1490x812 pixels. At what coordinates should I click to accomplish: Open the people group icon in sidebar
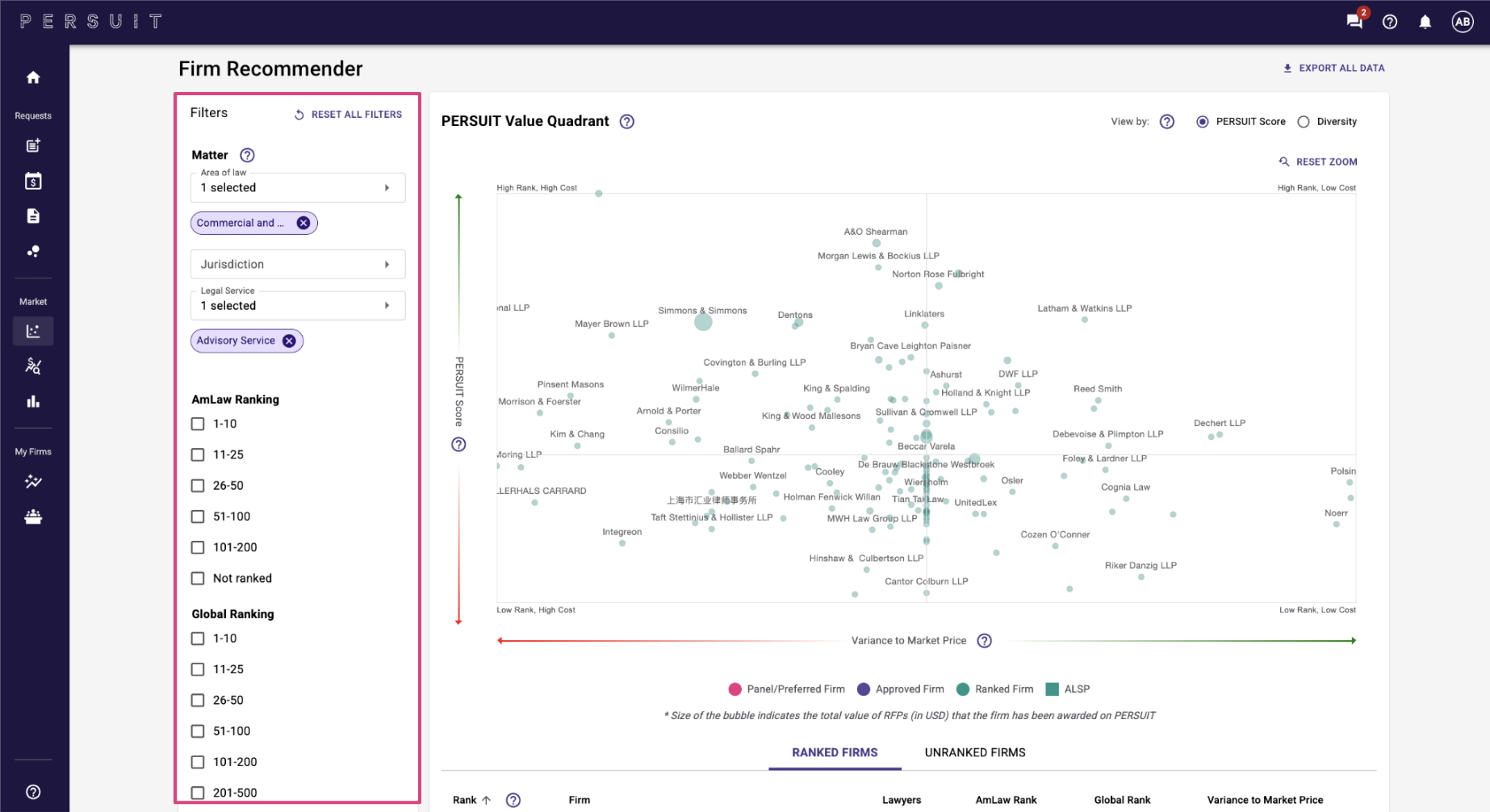(x=33, y=517)
